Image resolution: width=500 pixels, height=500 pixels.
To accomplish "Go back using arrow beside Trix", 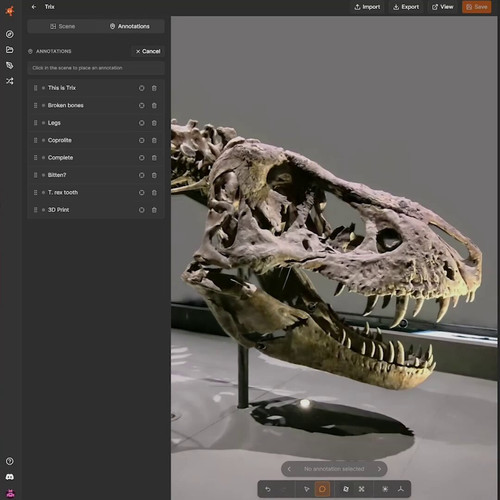I will [34, 7].
